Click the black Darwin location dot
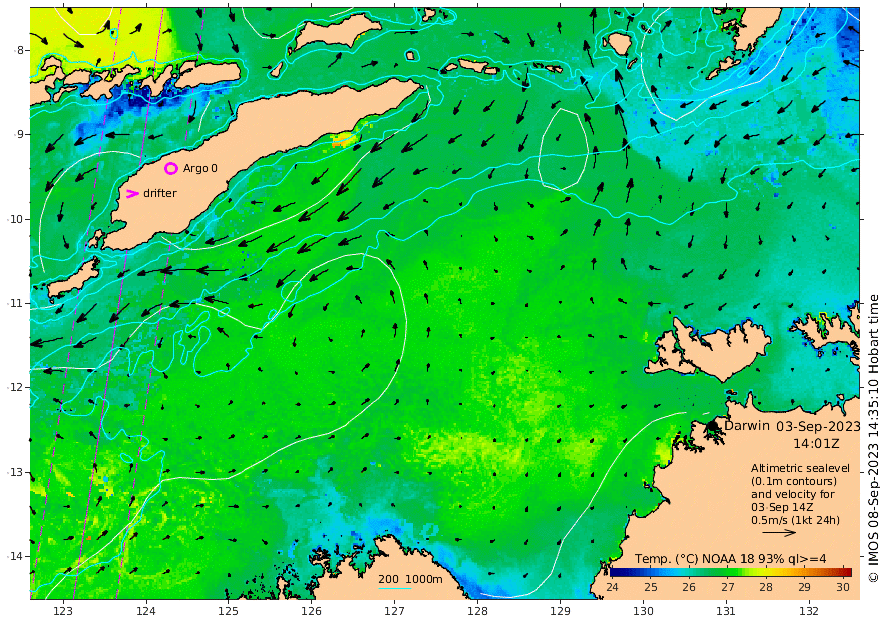The width and height of the screenshot is (880, 630). [x=713, y=426]
